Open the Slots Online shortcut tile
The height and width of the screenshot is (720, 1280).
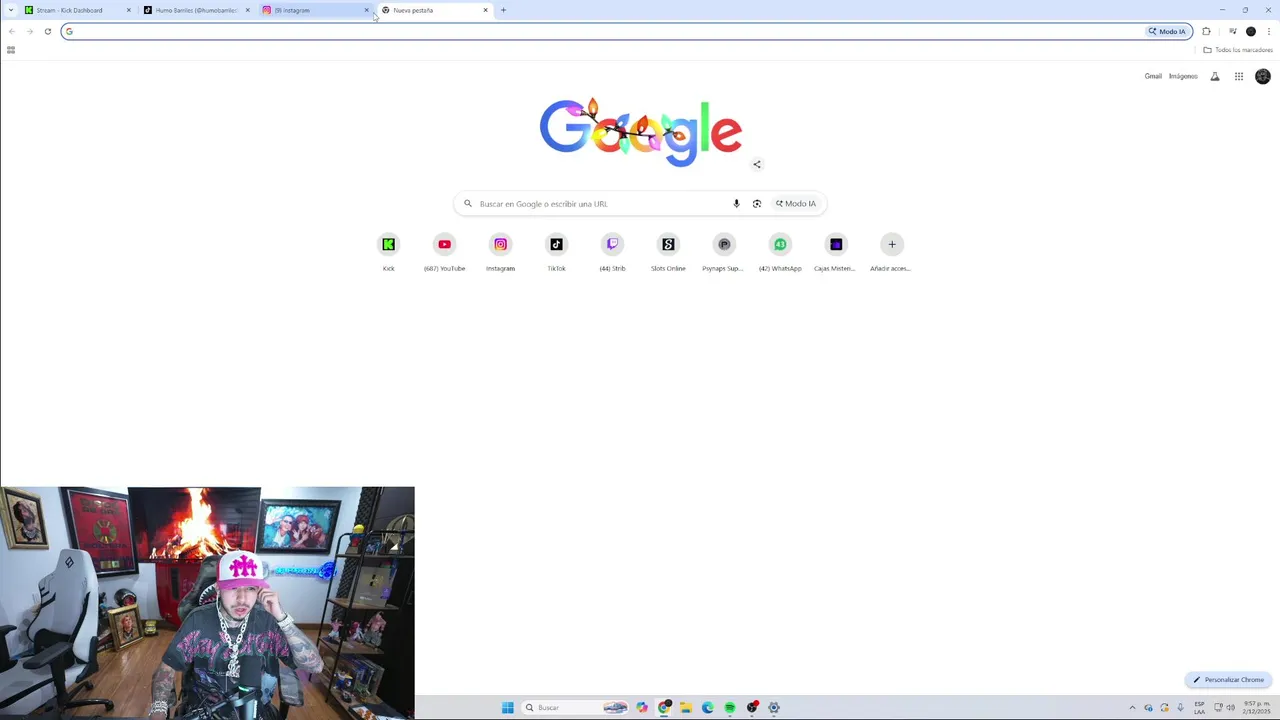coord(668,252)
